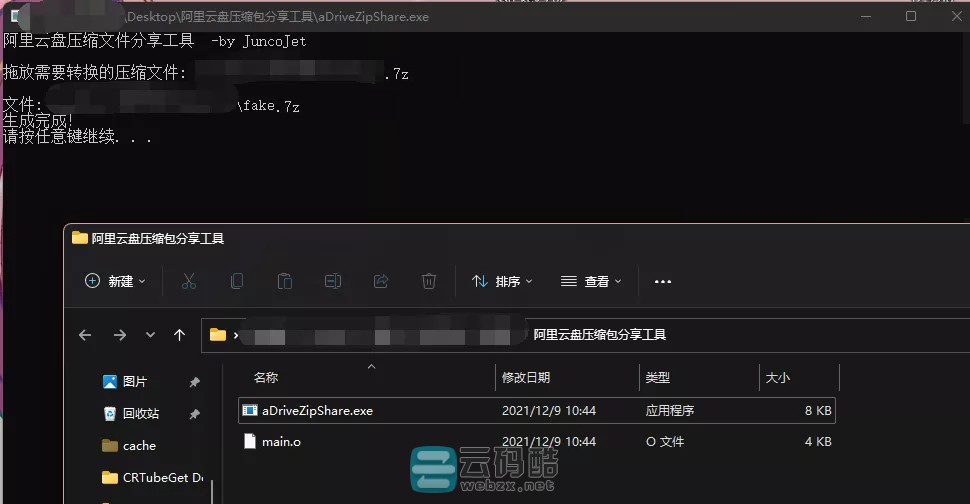Image resolution: width=970 pixels, height=504 pixels.
Task: Click 阿里云盘压缩包分享工具 breadcrumb in address bar
Action: click(599, 335)
